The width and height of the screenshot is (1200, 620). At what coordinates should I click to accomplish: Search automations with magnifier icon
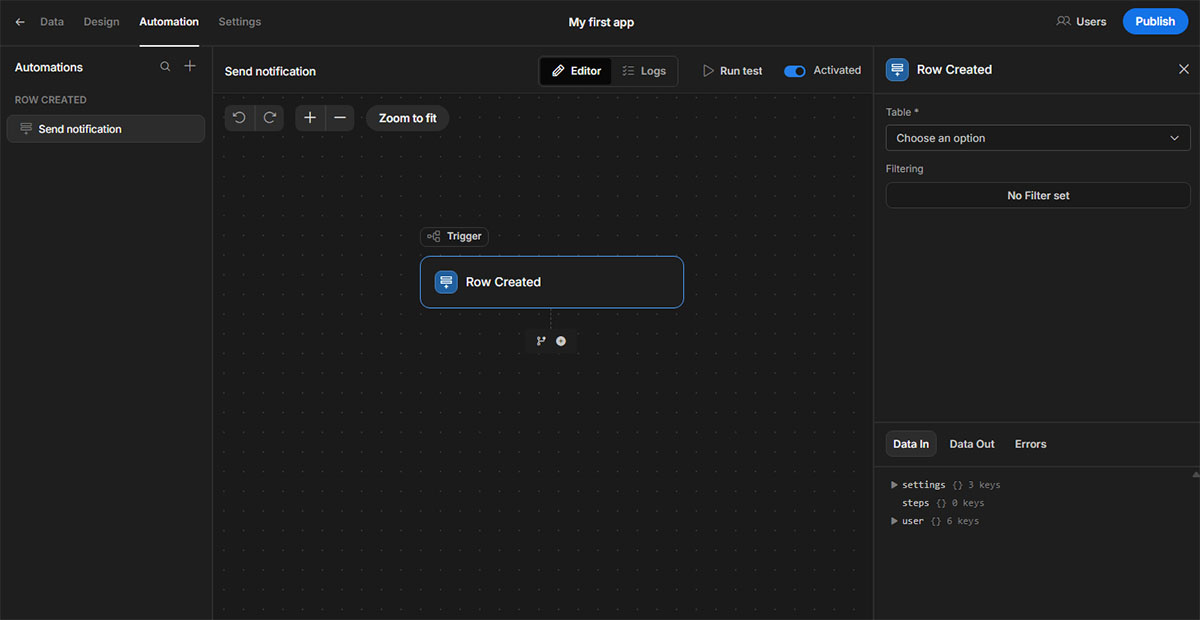(x=165, y=67)
